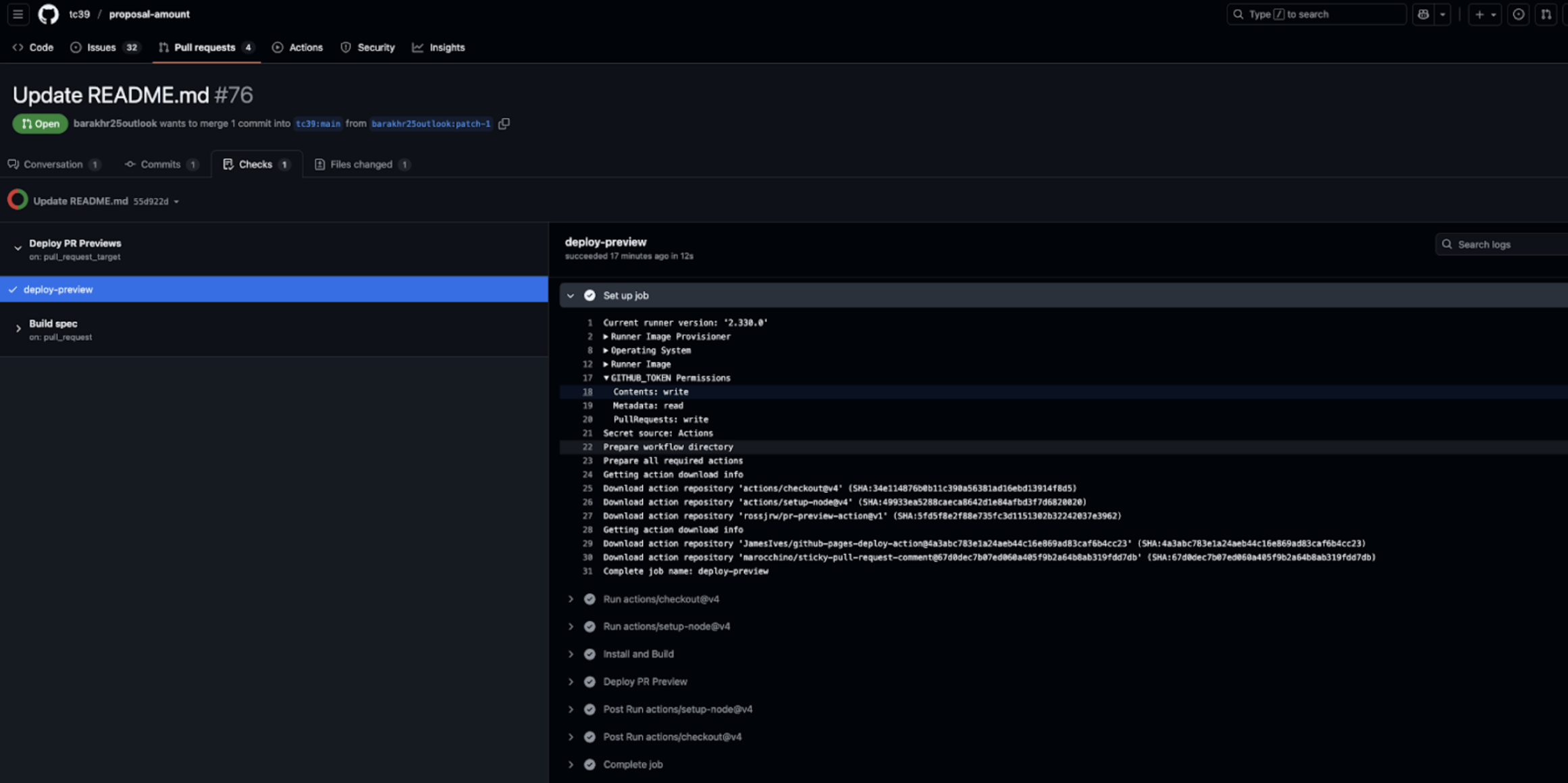The height and width of the screenshot is (783, 1568).
Task: Expand the Runner Image log group
Action: point(606,364)
